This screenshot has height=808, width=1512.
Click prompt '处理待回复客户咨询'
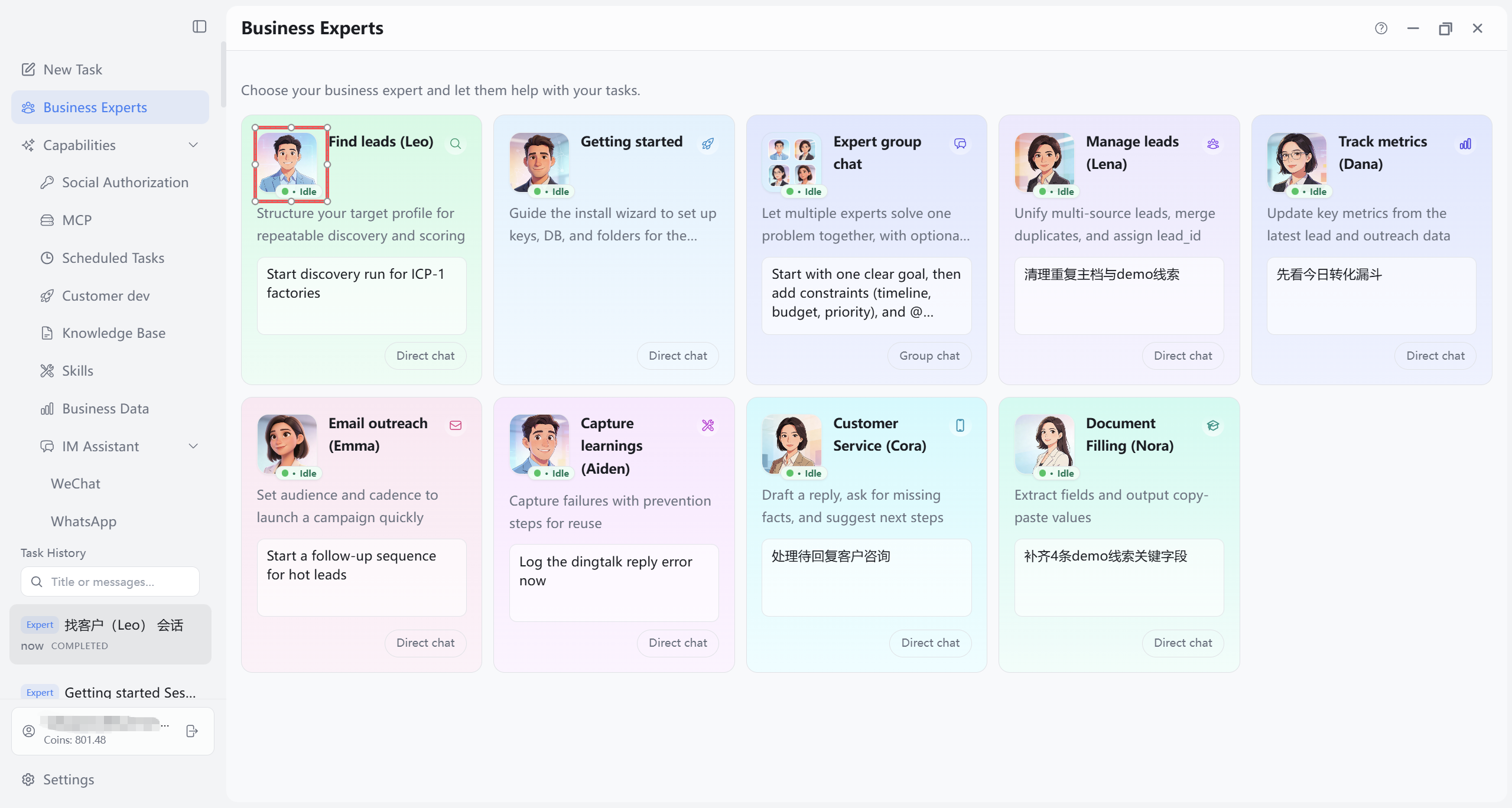point(866,577)
